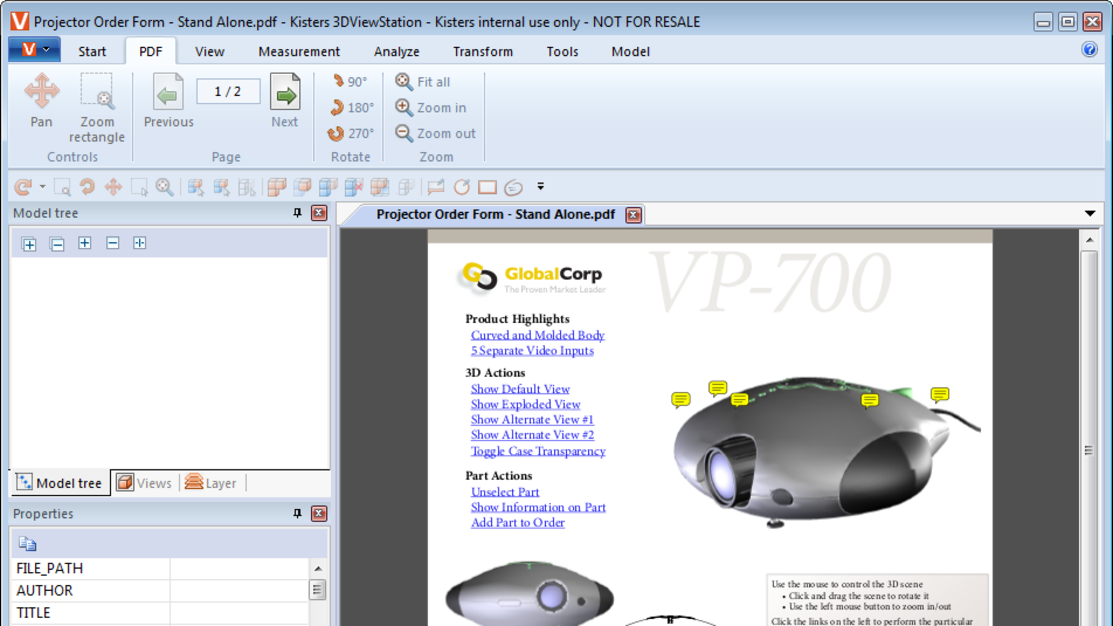The image size is (1113, 626).
Task: Select the rectangle-select cursor icon in quick toolbar
Action: (x=139, y=187)
